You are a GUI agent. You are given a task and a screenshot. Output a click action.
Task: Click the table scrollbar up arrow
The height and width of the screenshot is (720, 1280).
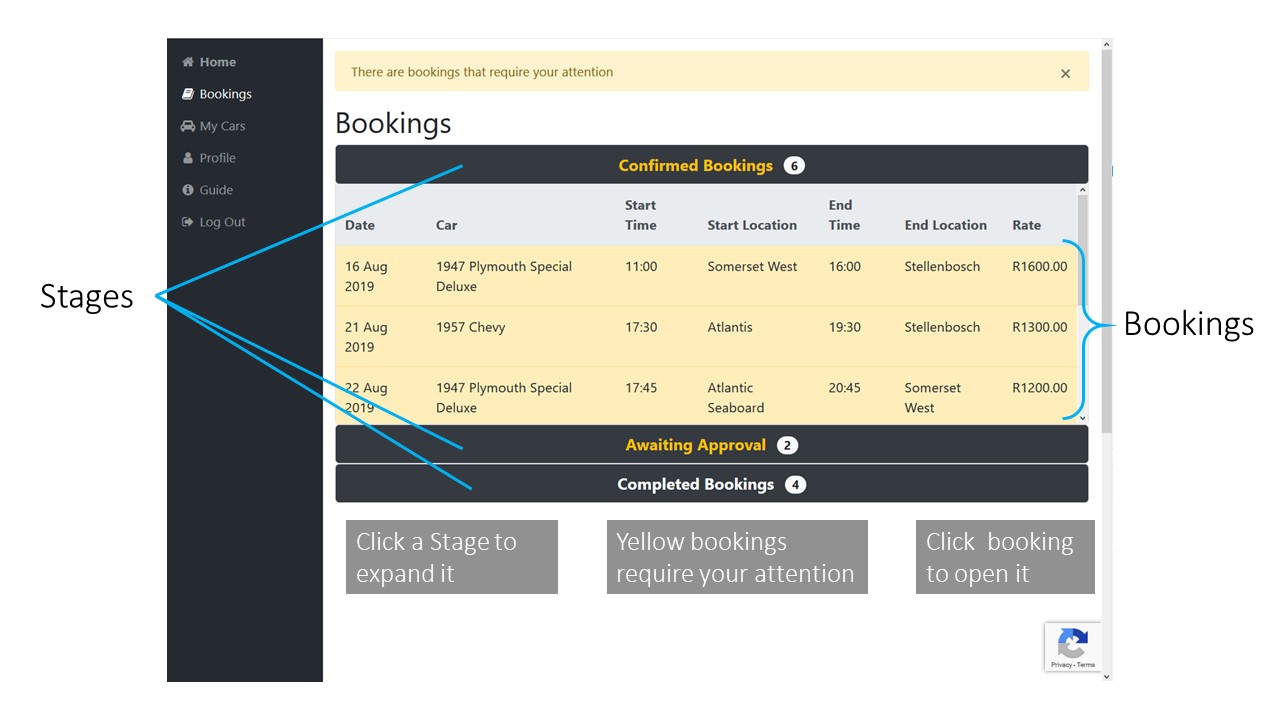pyautogui.click(x=1082, y=190)
